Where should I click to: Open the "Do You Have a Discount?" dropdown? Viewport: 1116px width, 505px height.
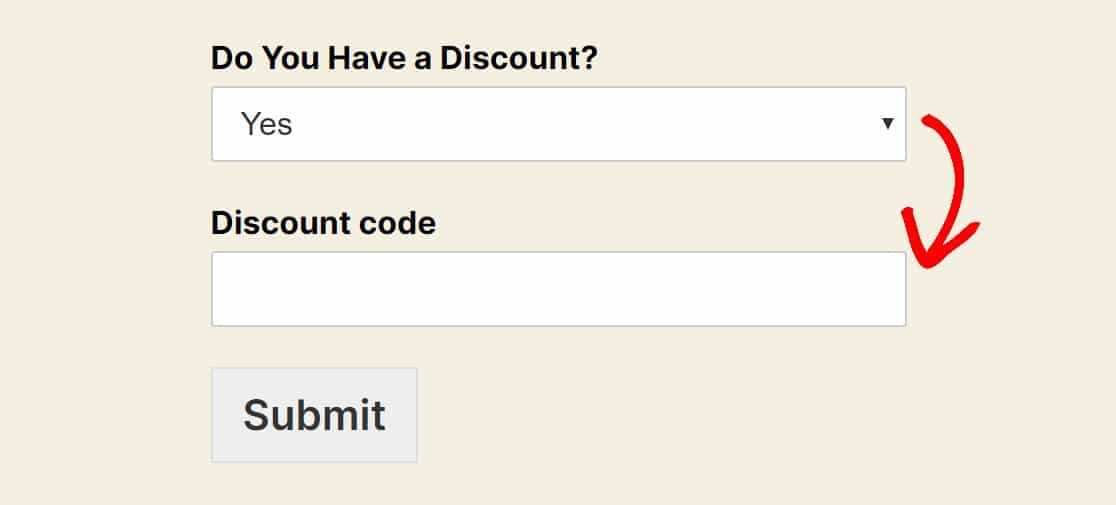[558, 124]
